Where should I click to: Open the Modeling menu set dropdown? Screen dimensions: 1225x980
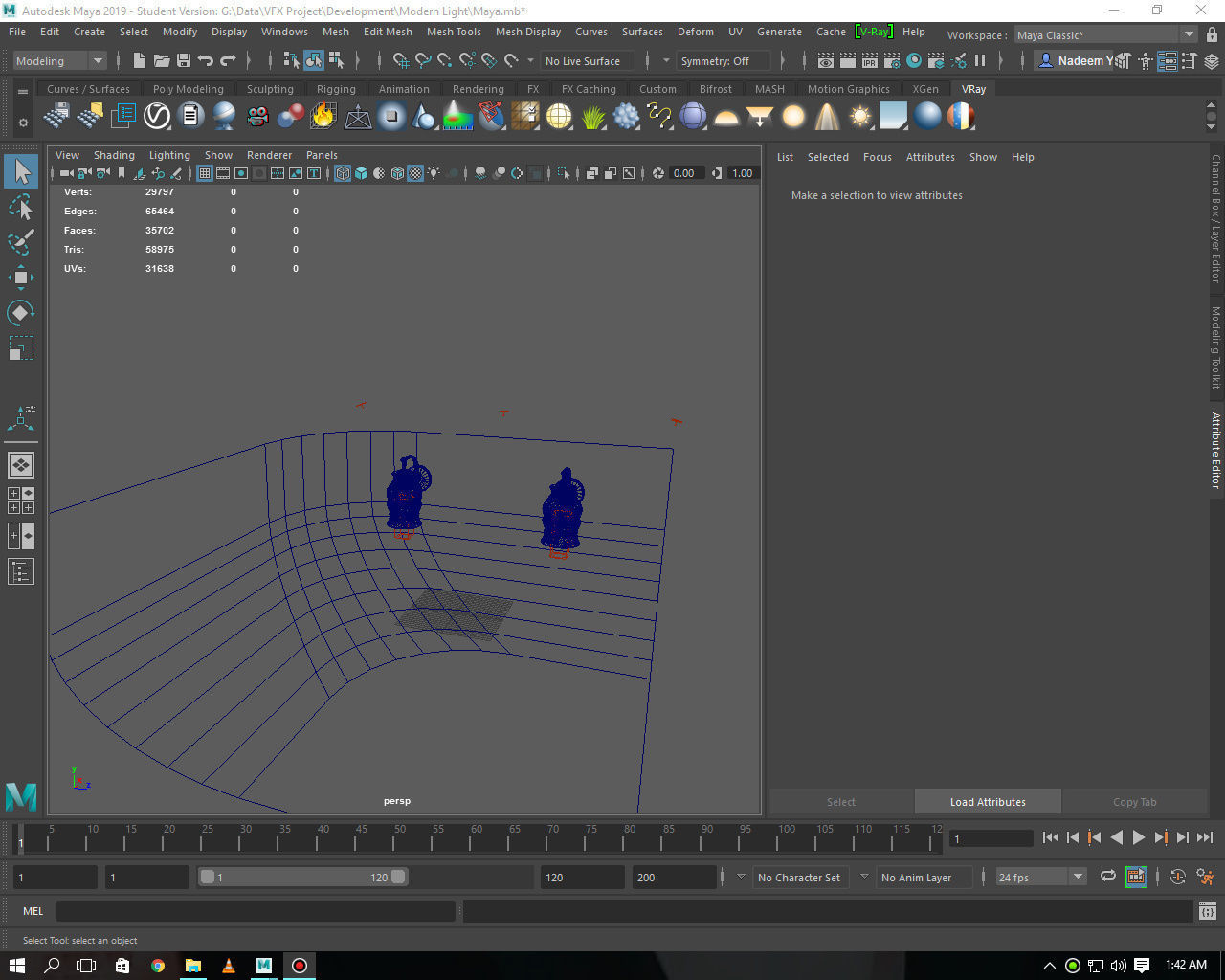tap(60, 60)
